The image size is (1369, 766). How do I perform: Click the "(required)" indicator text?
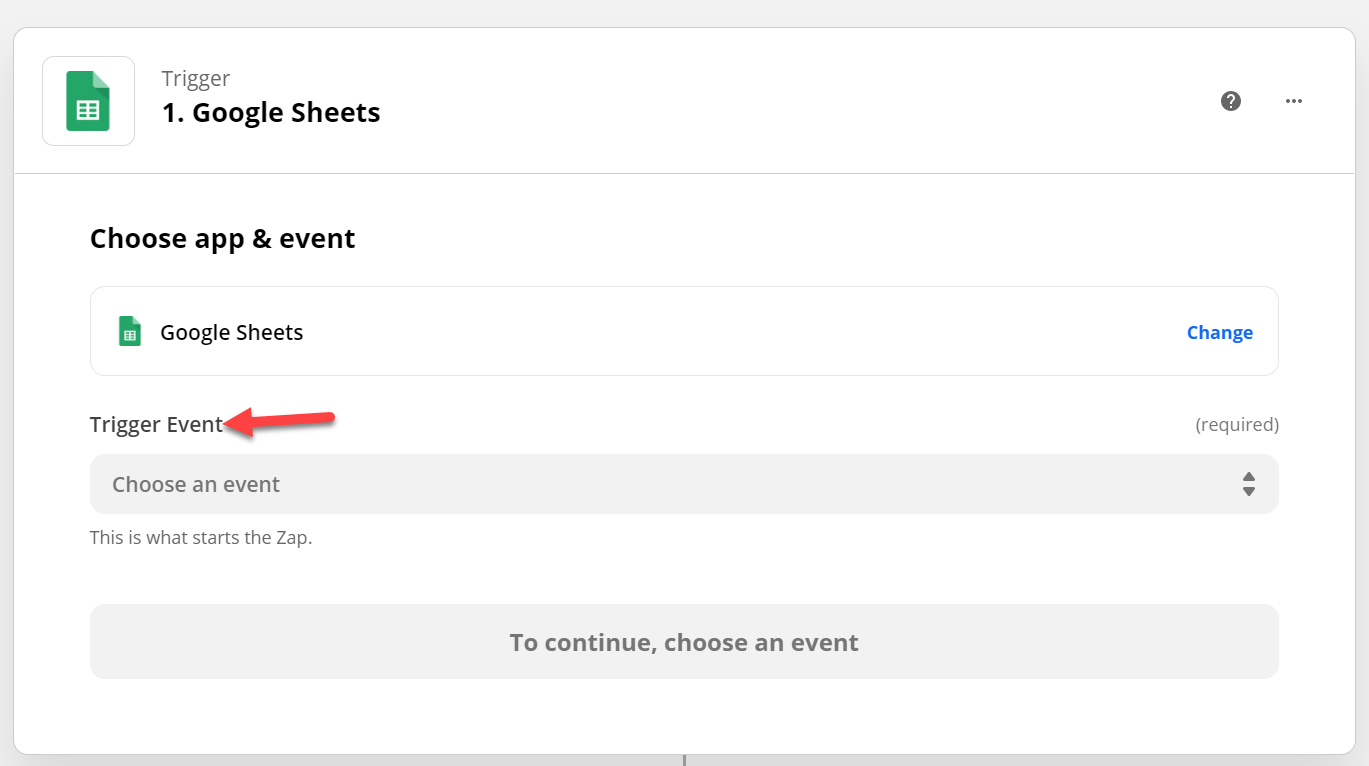pos(1237,424)
